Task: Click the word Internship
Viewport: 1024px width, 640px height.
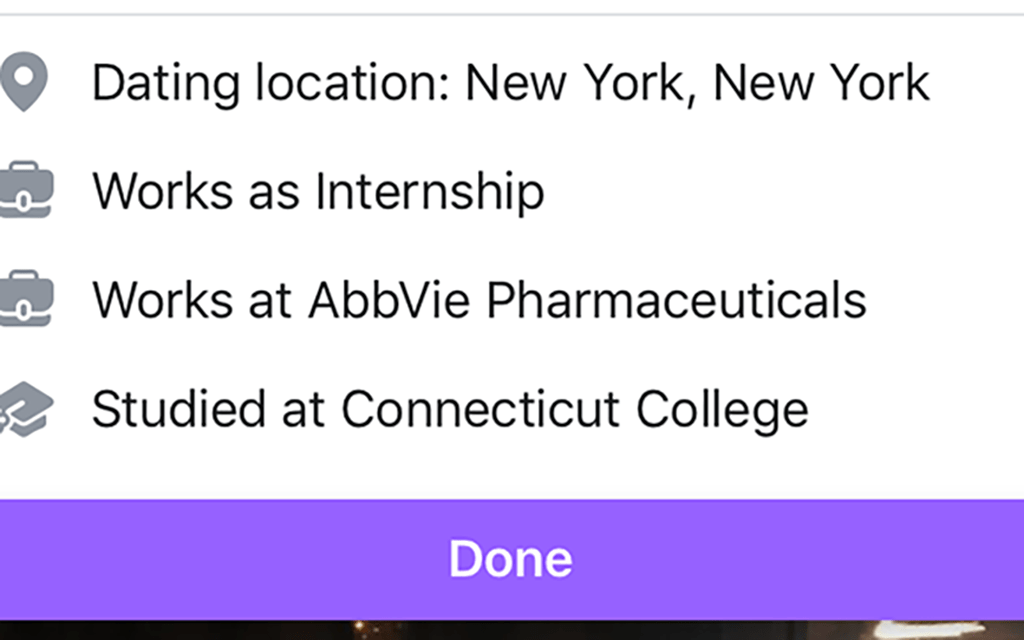Action: pyautogui.click(x=429, y=191)
